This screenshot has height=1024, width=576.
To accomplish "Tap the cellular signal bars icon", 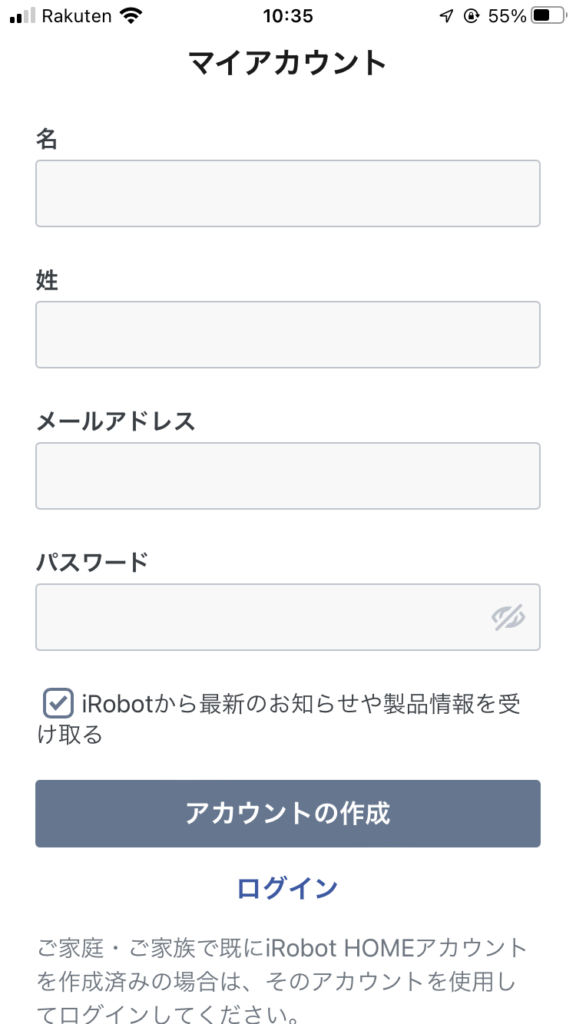I will point(23,17).
